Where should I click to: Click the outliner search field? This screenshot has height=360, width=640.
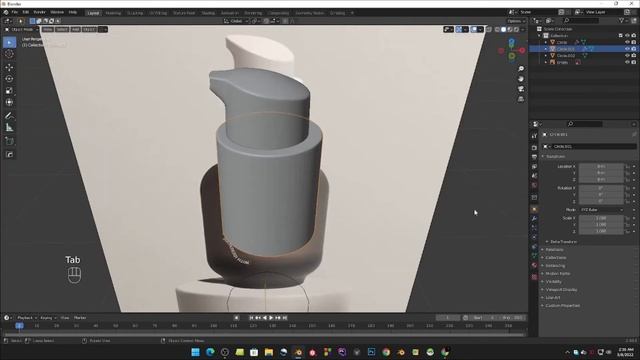[582, 20]
